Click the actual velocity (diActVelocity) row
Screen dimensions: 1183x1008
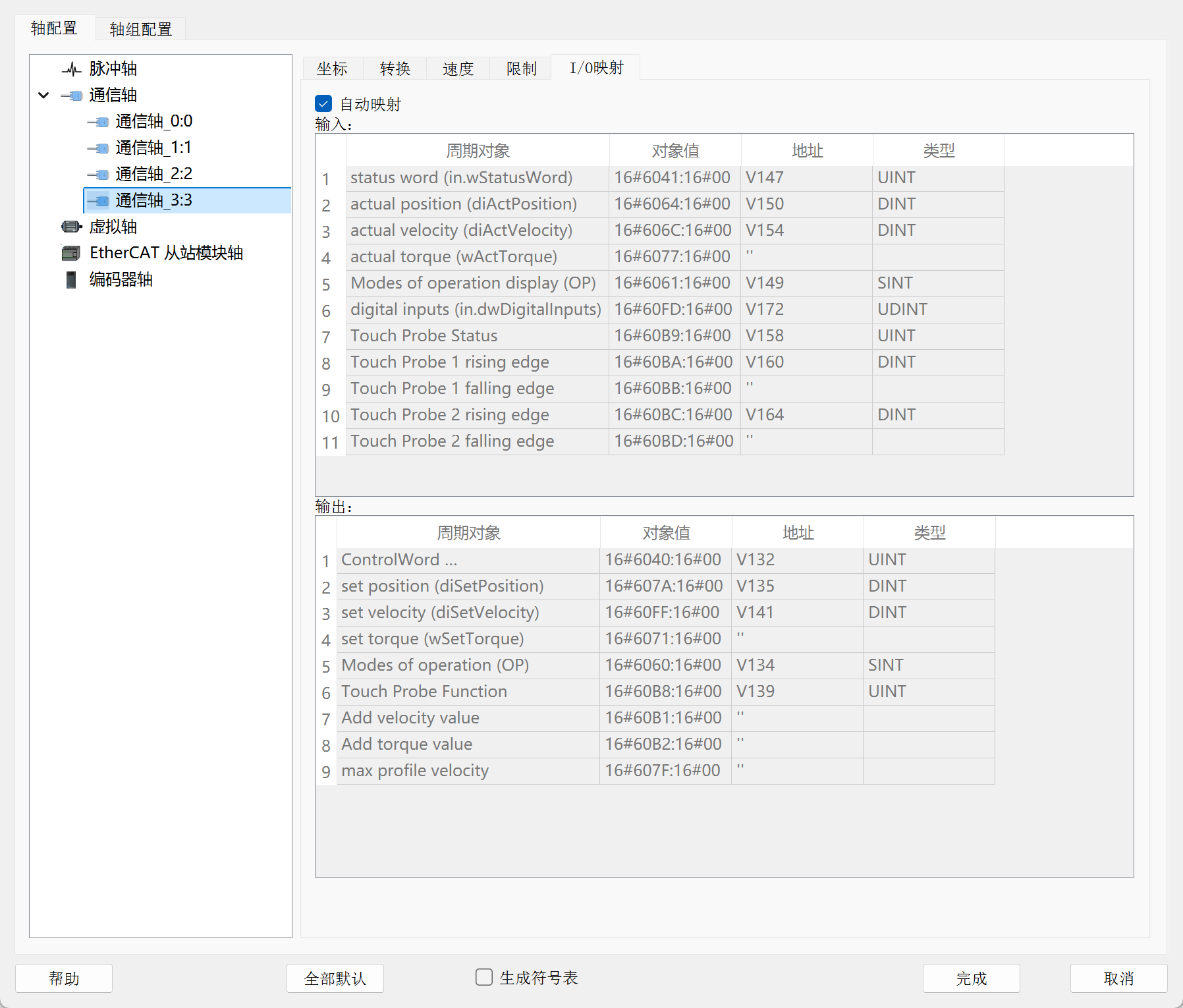pos(478,231)
